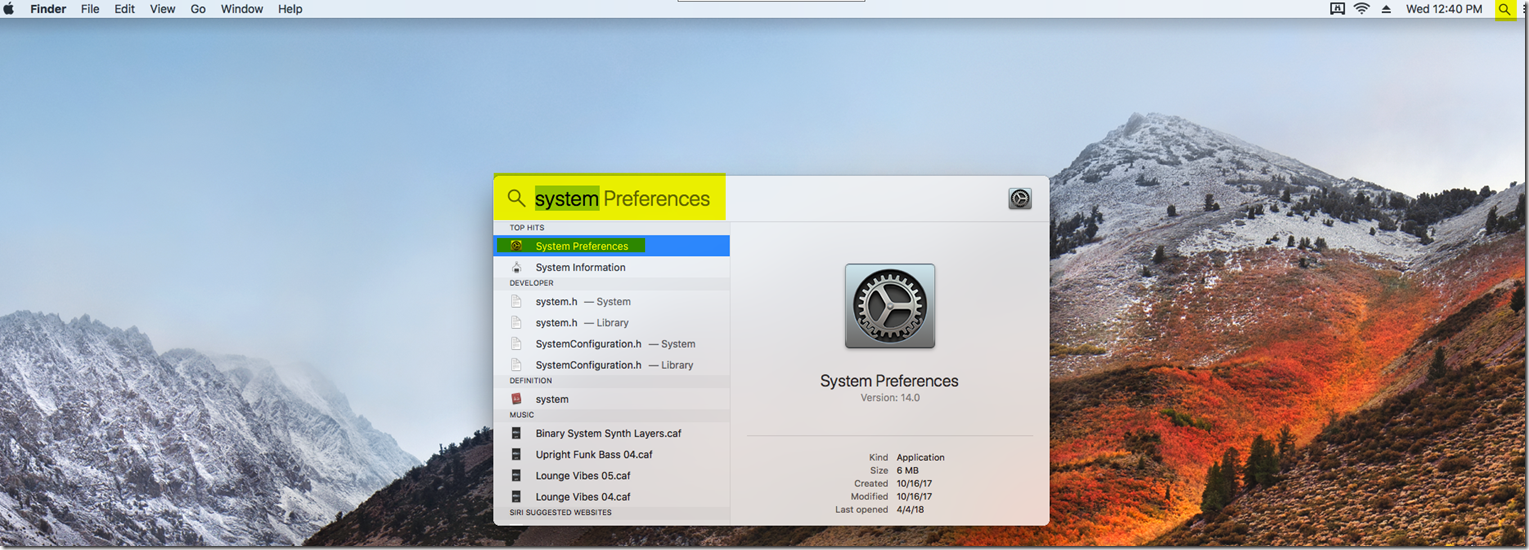Open the Edit menu
The image size is (1529, 550).
124,9
